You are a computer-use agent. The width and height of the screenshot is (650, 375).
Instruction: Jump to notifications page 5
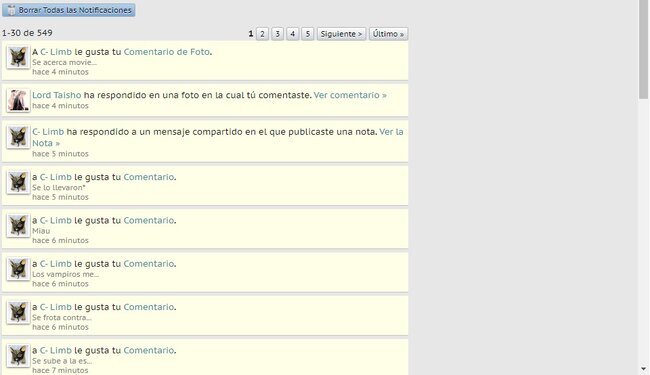coord(308,34)
